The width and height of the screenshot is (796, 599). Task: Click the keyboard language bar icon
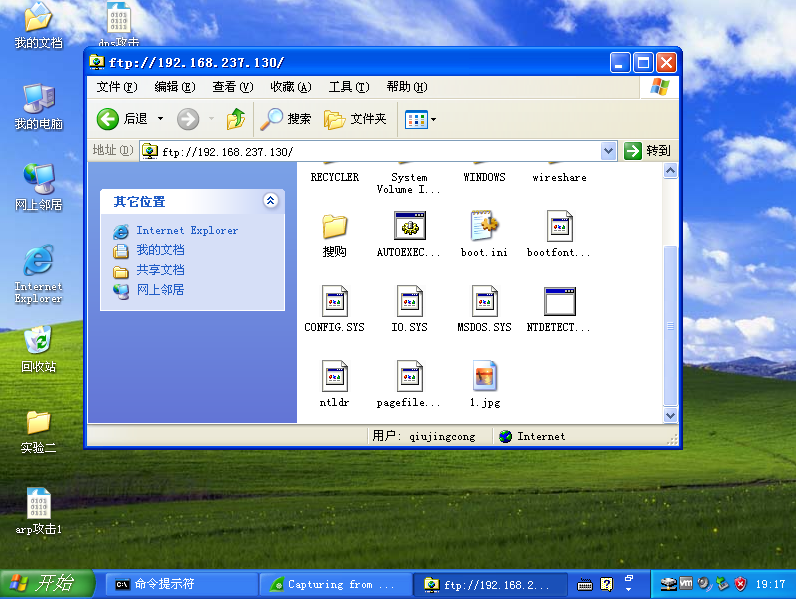(585, 585)
